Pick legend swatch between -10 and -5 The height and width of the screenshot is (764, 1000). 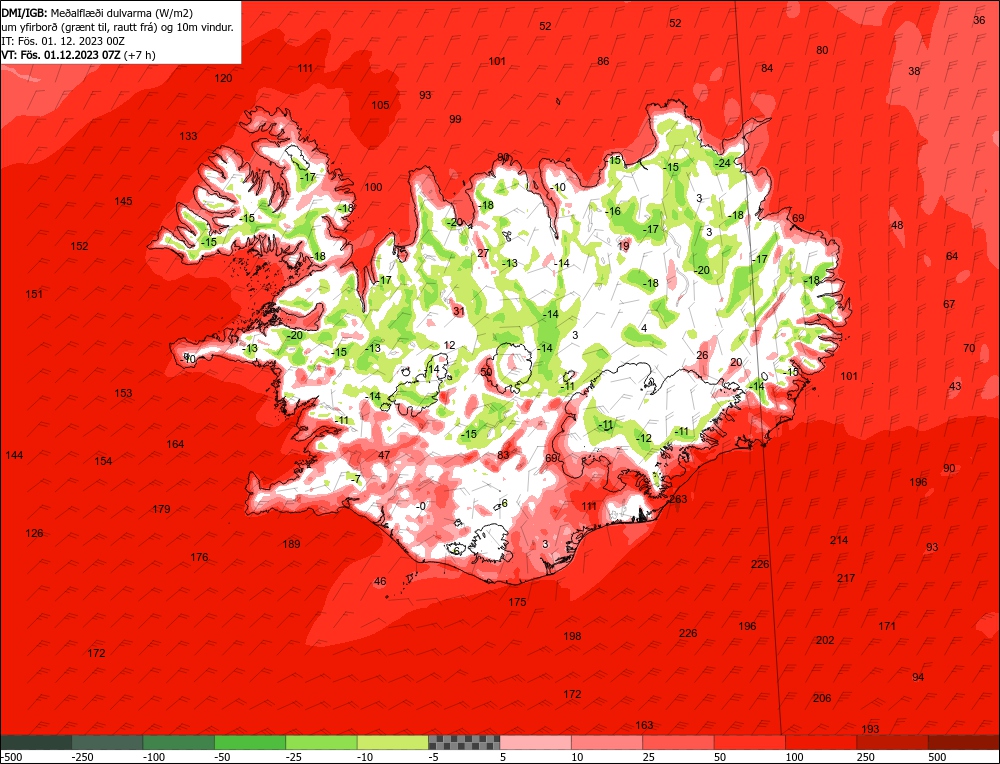pyautogui.click(x=393, y=742)
